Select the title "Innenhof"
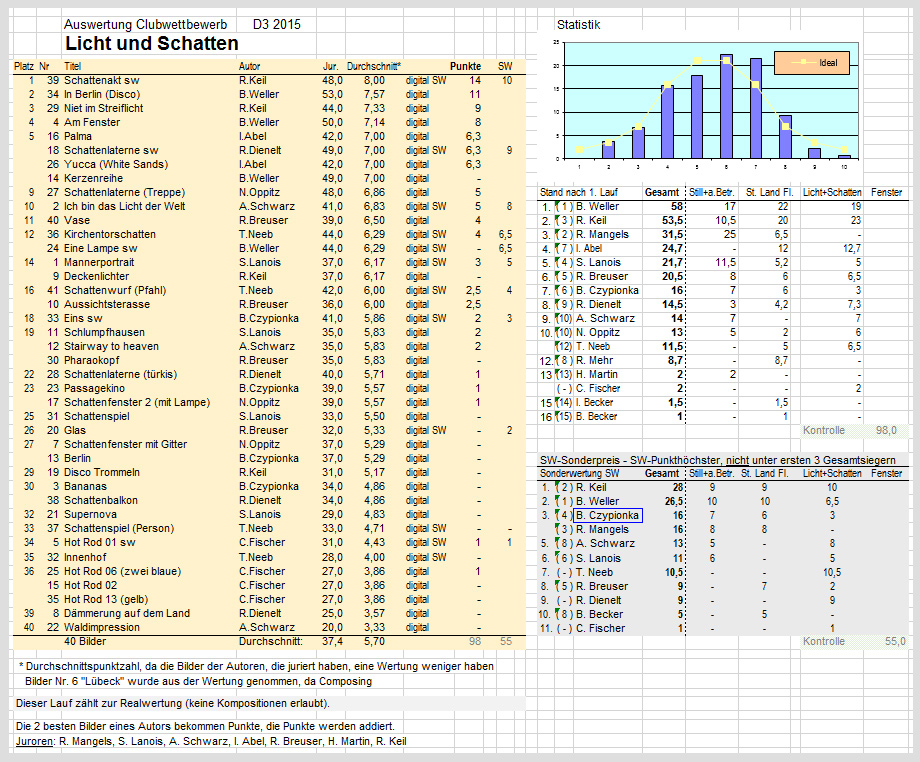 coord(85,558)
